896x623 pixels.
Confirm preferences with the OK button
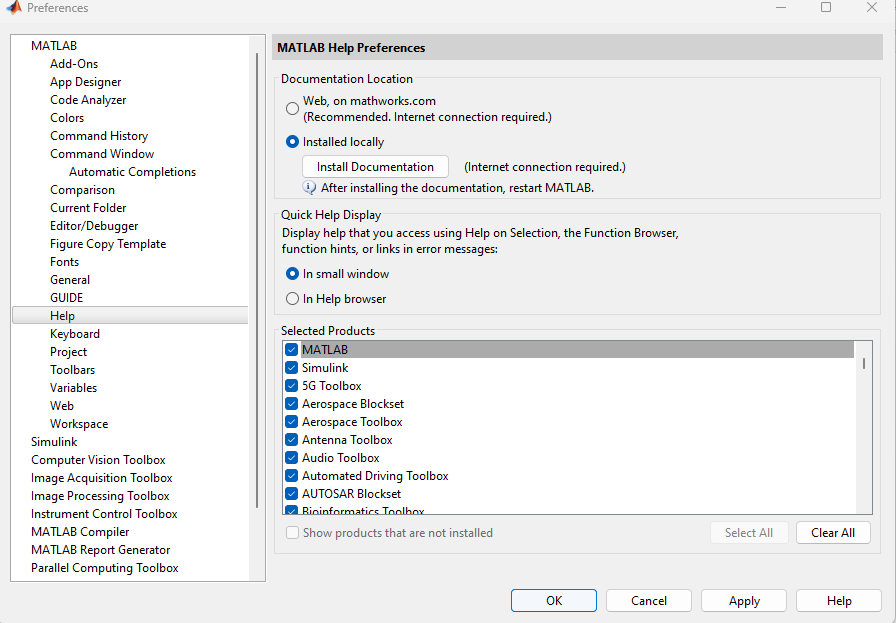[x=554, y=601]
